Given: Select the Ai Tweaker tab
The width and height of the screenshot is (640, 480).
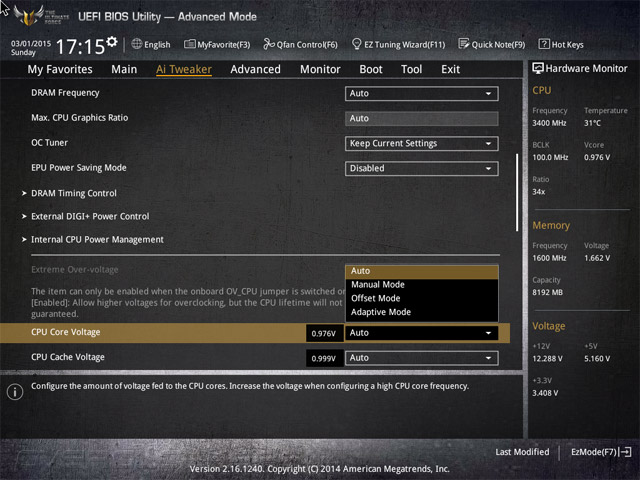Looking at the screenshot, I should (x=184, y=69).
